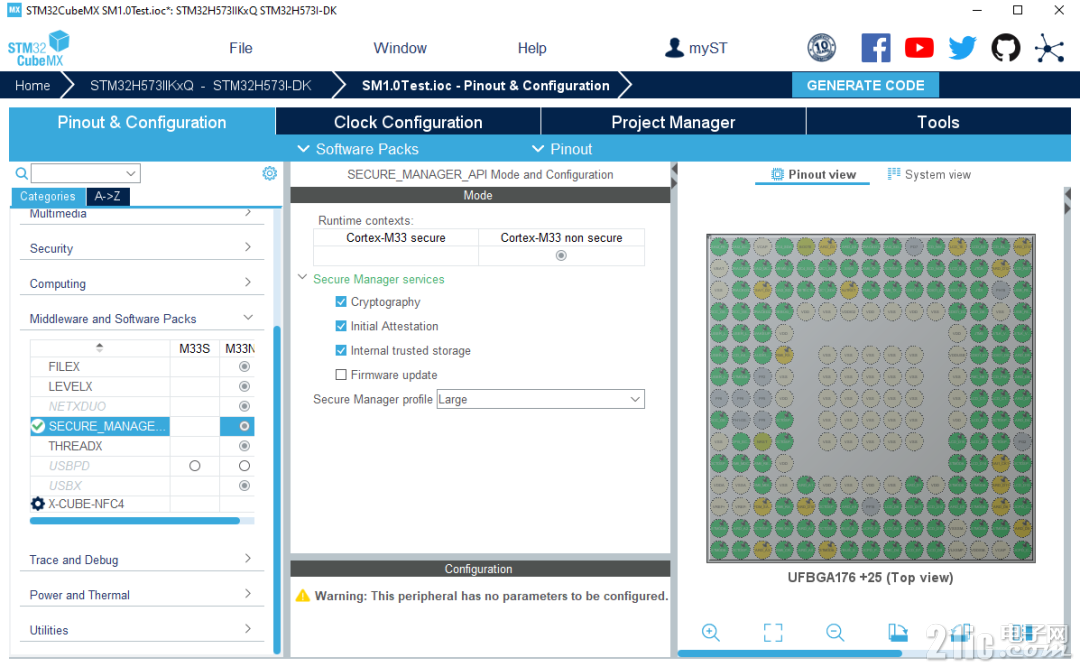Collapse the Secure Manager services section
This screenshot has width=1080, height=667.
(x=302, y=278)
